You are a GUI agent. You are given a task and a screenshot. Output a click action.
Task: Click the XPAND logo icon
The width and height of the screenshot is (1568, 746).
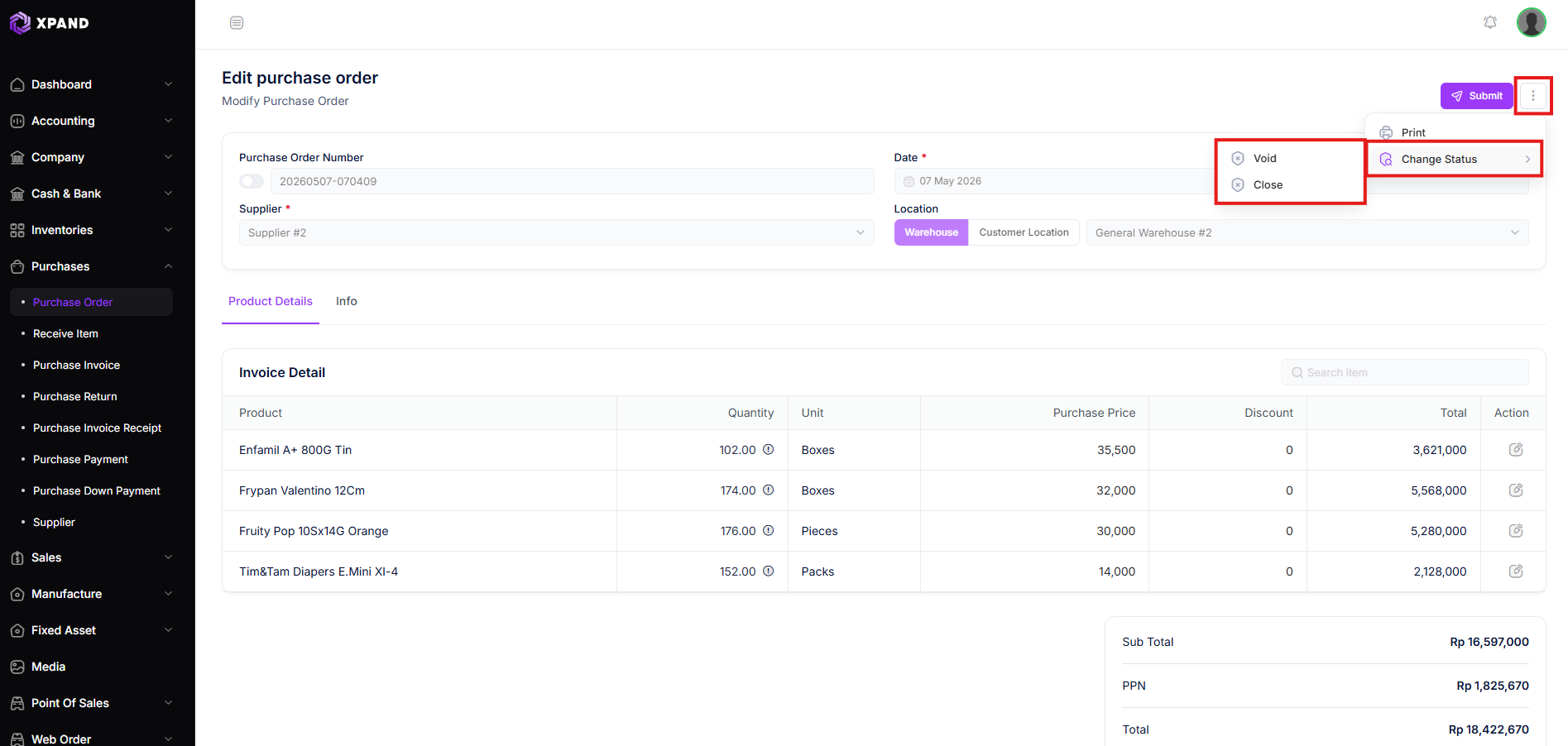[20, 22]
